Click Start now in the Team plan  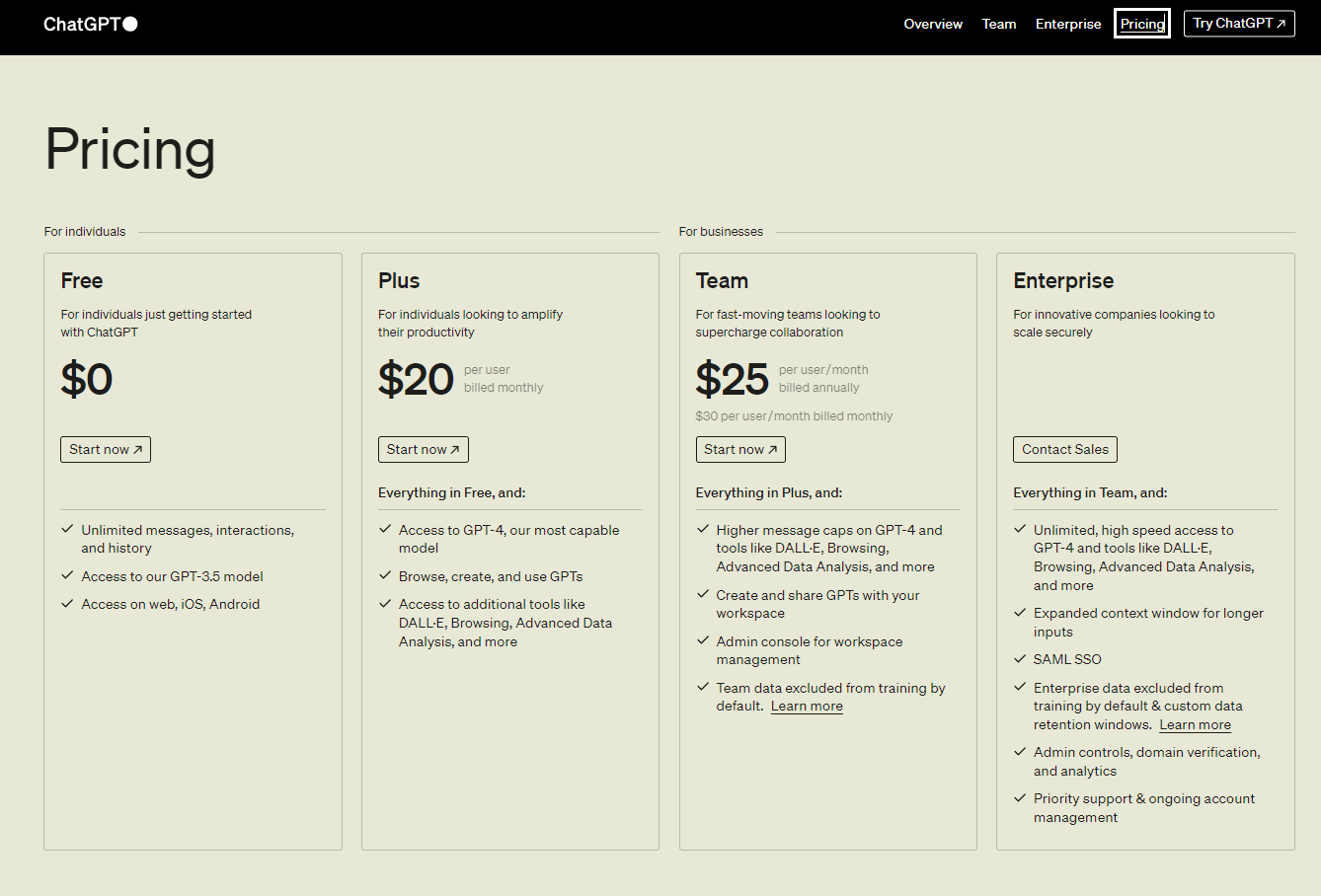[740, 449]
